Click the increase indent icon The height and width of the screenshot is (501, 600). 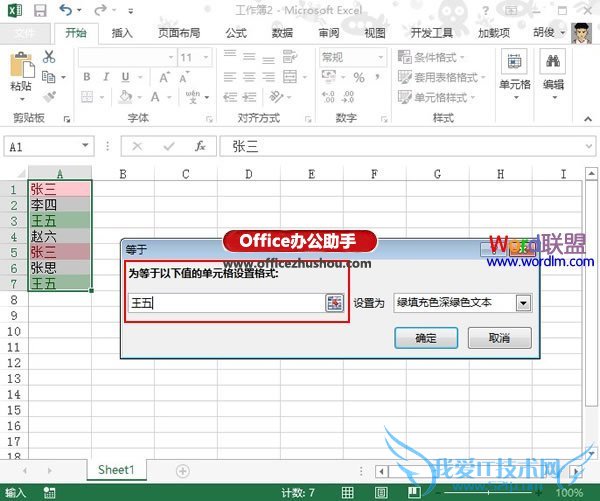pos(249,97)
